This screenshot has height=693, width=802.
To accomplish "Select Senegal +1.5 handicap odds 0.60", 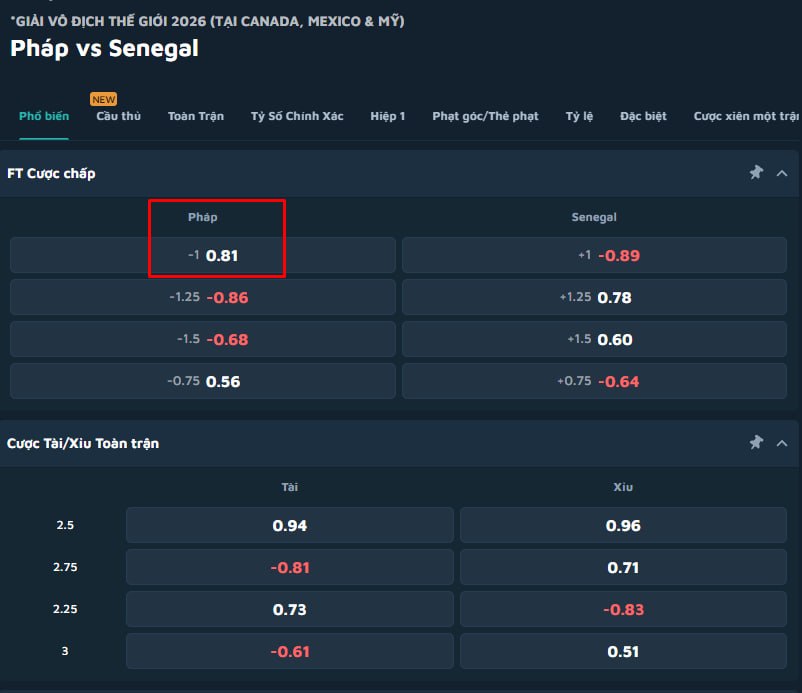I will (594, 339).
